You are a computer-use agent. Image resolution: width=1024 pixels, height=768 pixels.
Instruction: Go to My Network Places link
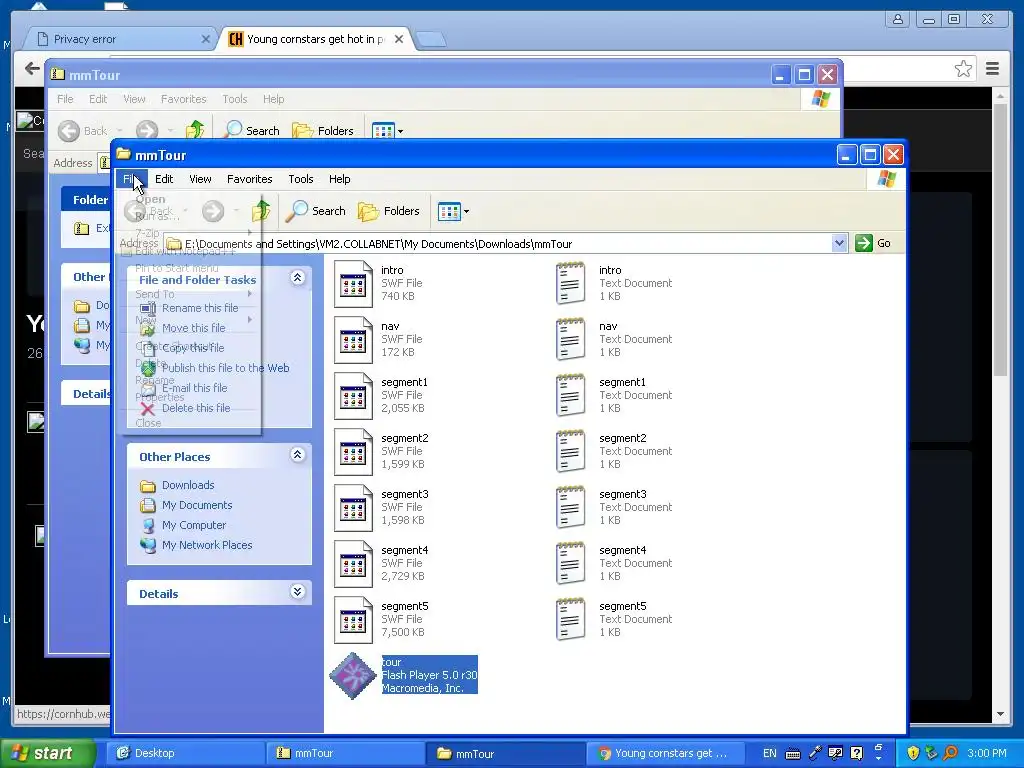(207, 545)
